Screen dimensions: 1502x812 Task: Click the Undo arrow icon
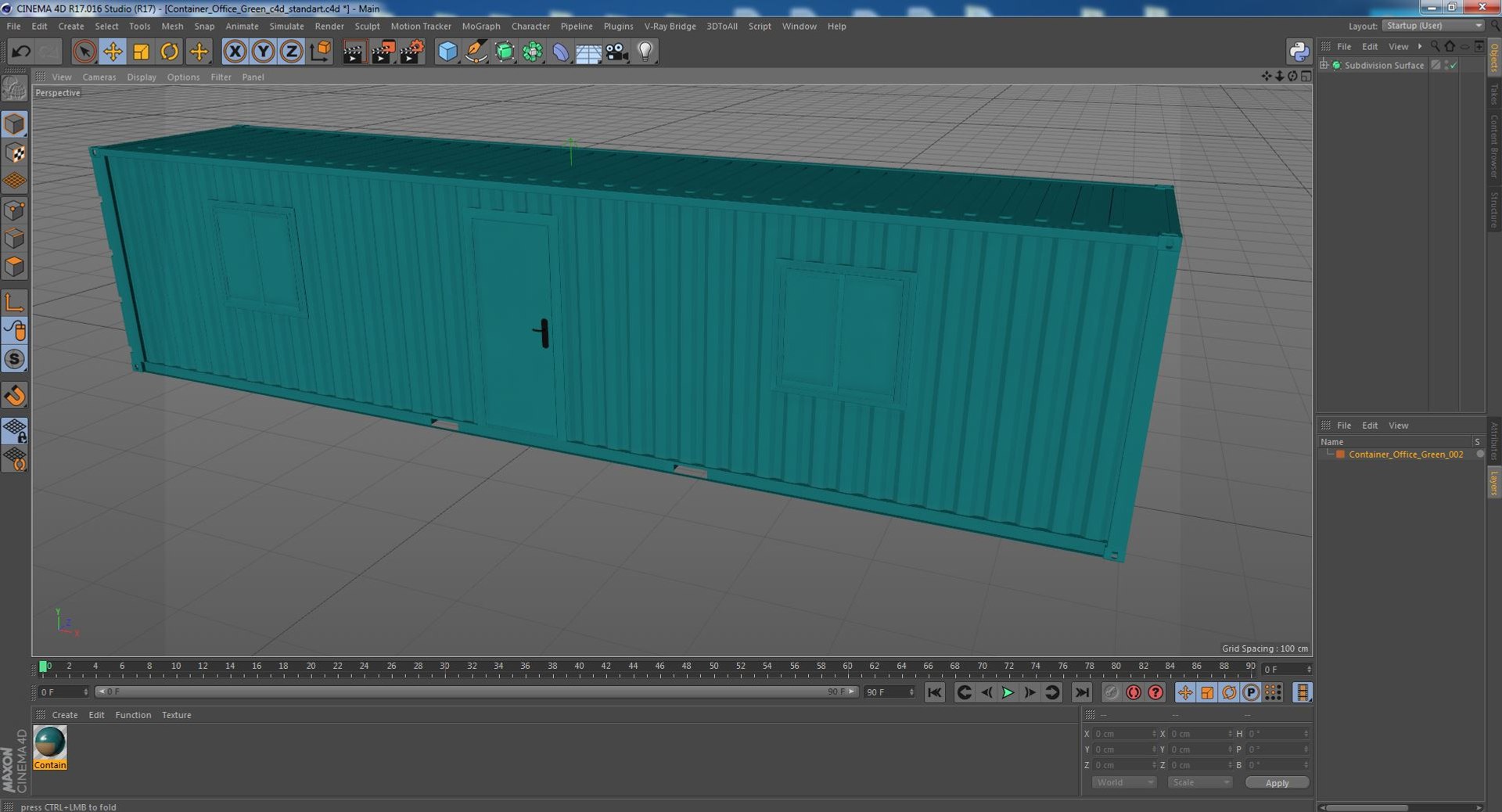click(21, 52)
